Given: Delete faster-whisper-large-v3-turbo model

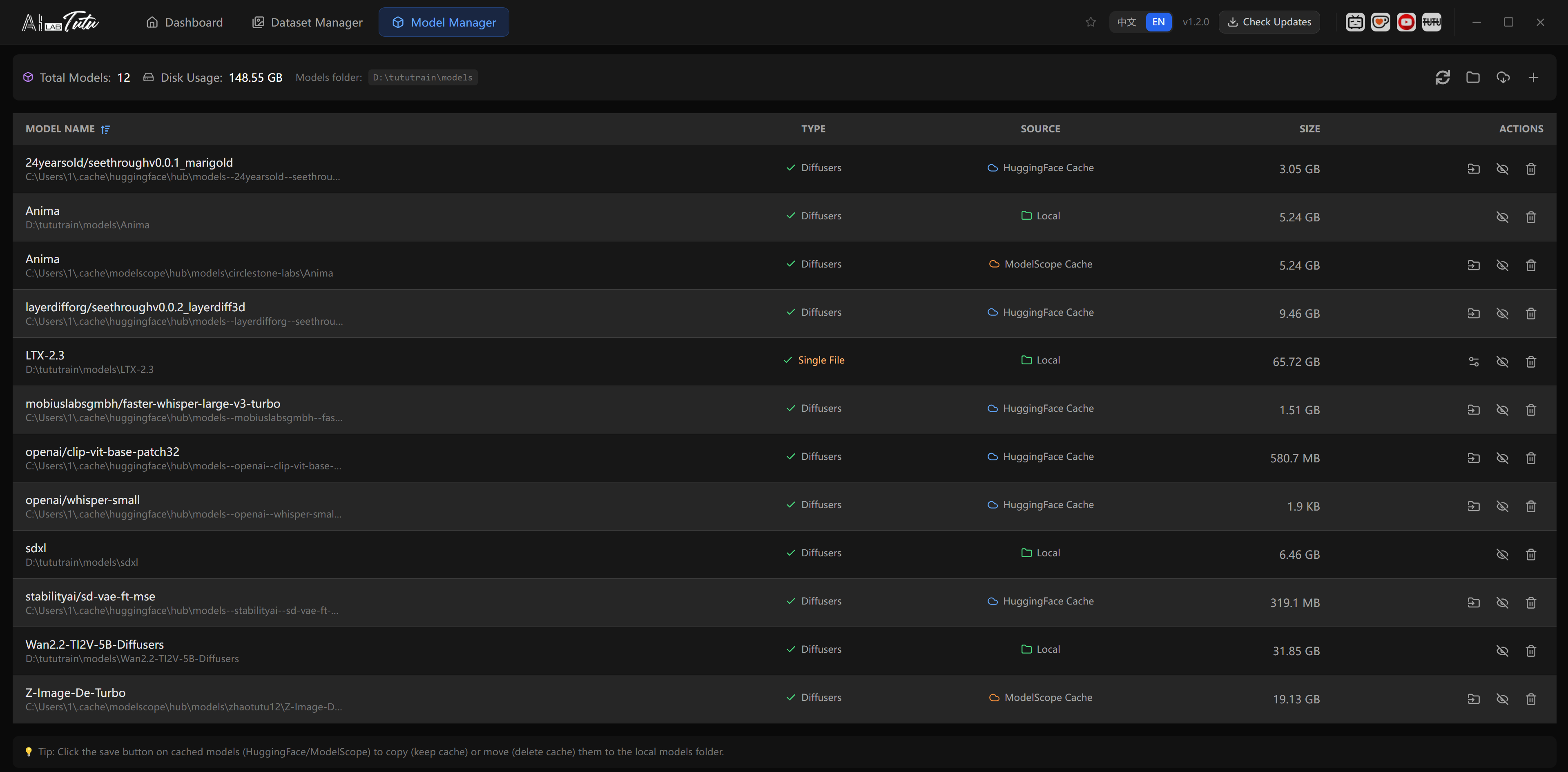Looking at the screenshot, I should 1530,409.
